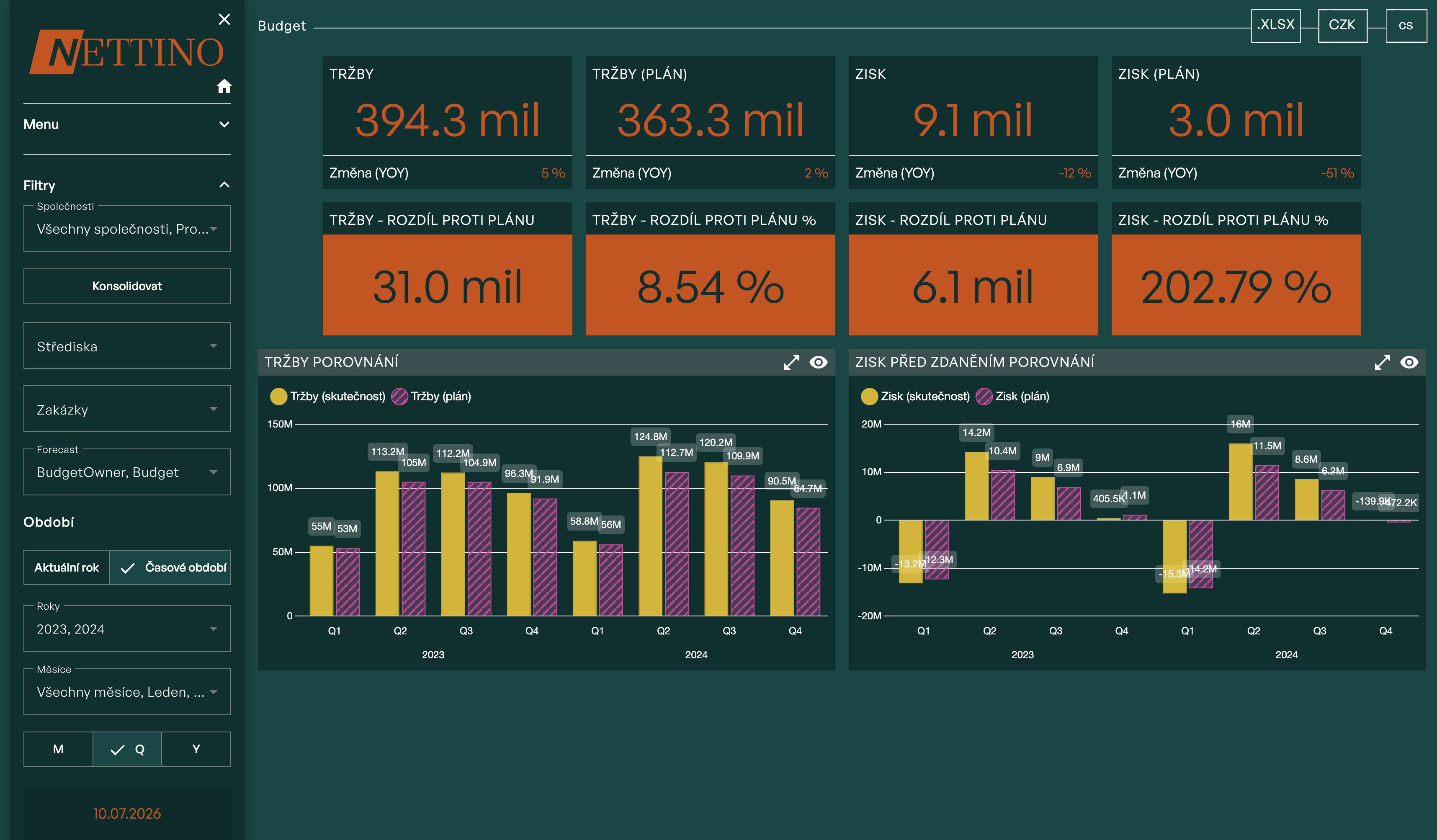
Task: Select the Aktuální rok period option
Action: pyautogui.click(x=67, y=567)
